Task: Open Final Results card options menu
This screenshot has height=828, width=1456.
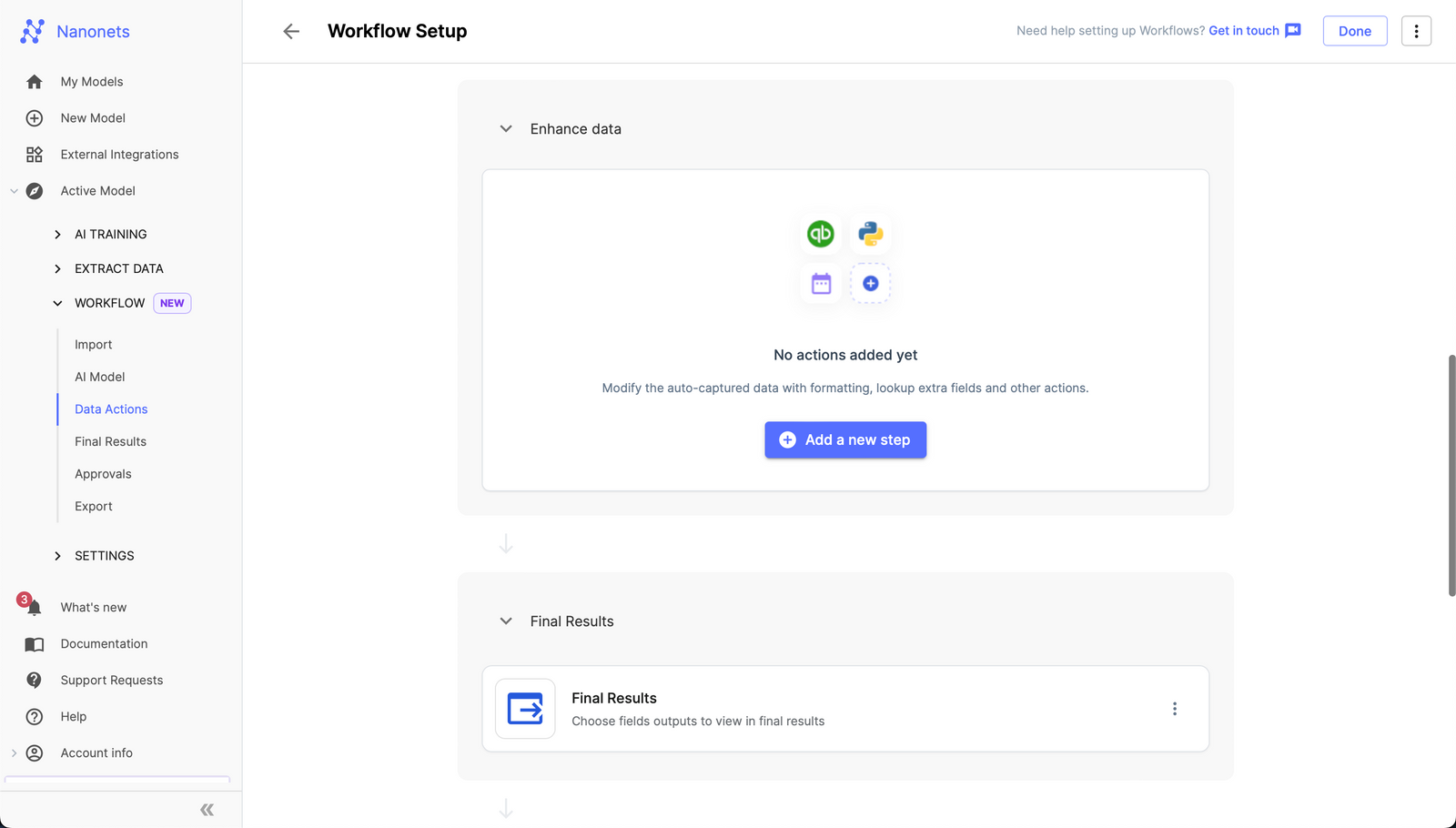Action: click(1174, 709)
